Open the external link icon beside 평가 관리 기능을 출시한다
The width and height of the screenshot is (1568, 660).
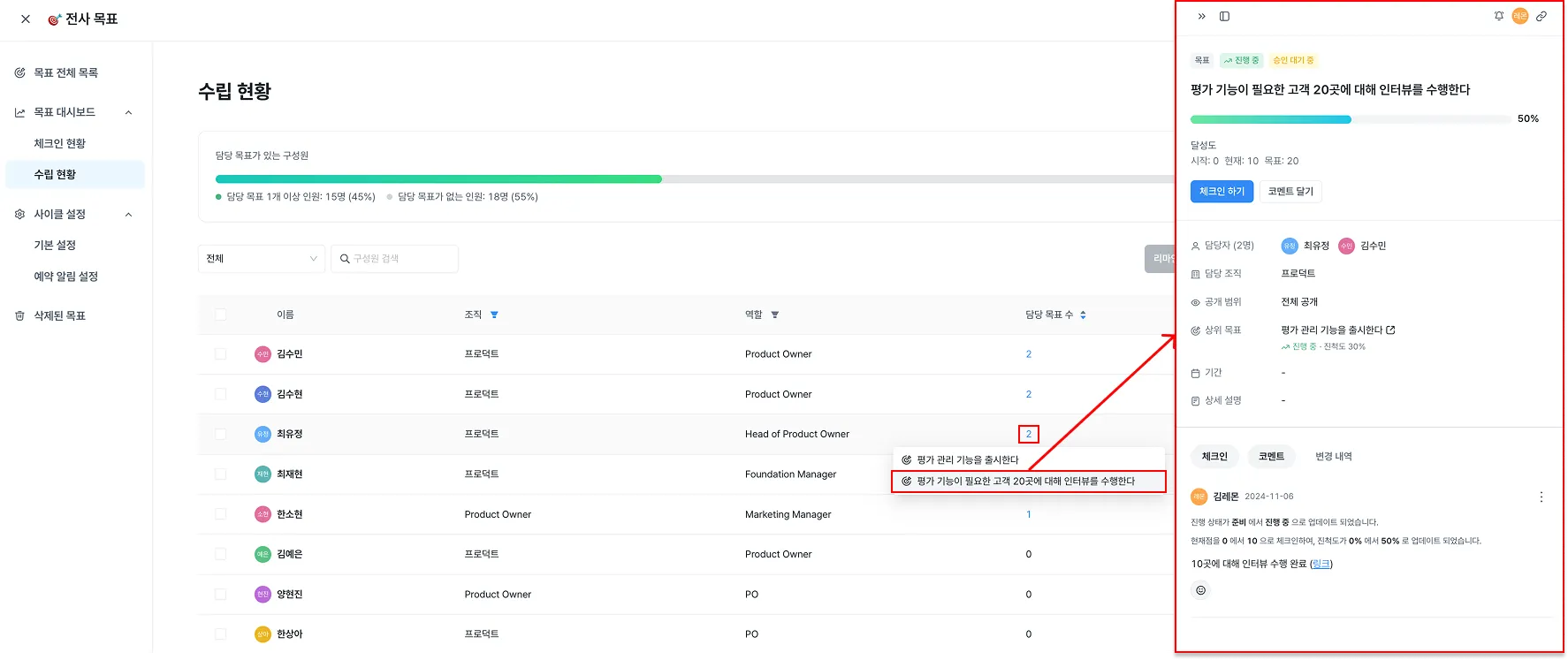[x=1390, y=330]
